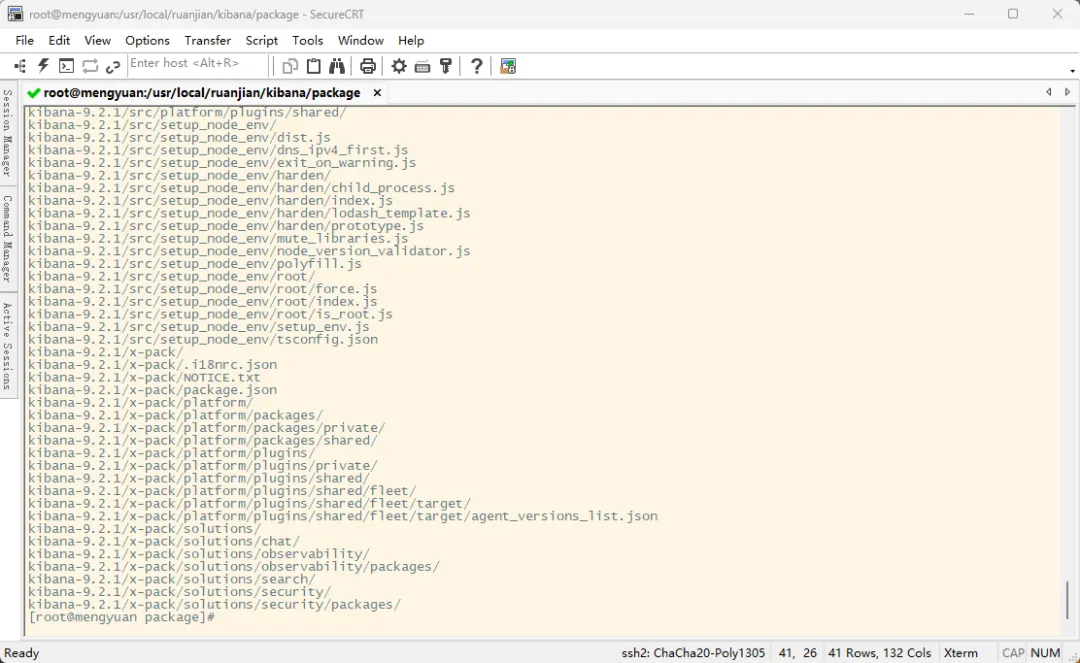
Task: Click the SecureCRT app icon in title bar
Action: coord(14,14)
